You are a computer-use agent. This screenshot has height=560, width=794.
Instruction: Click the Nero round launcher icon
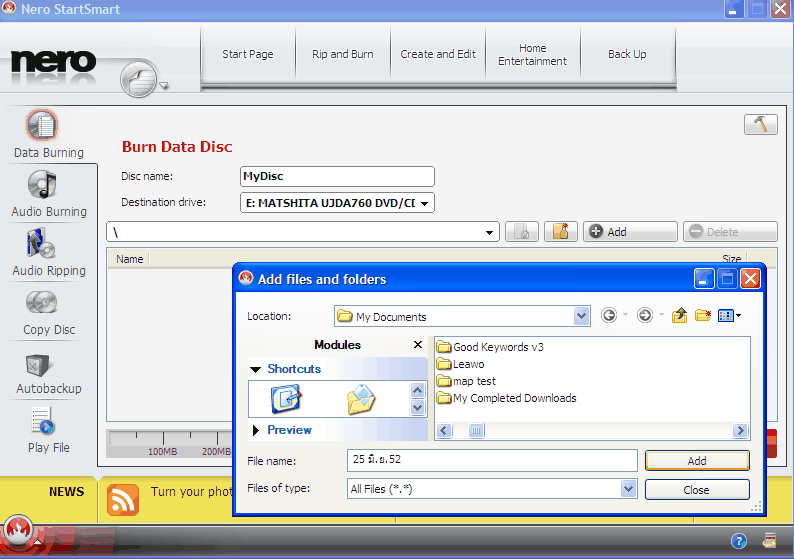139,79
